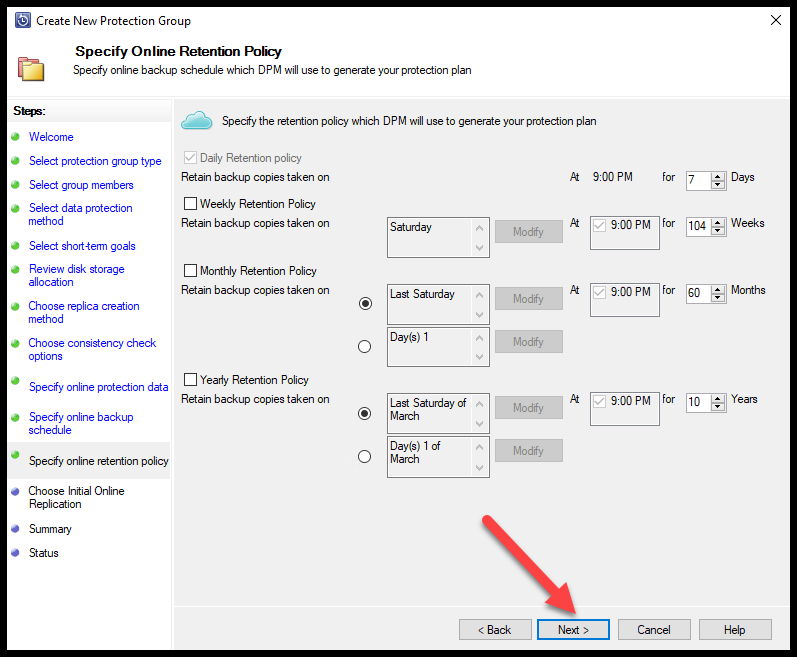Go to Specify online backup schedule step
Image resolution: width=797 pixels, height=657 pixels.
(x=81, y=423)
